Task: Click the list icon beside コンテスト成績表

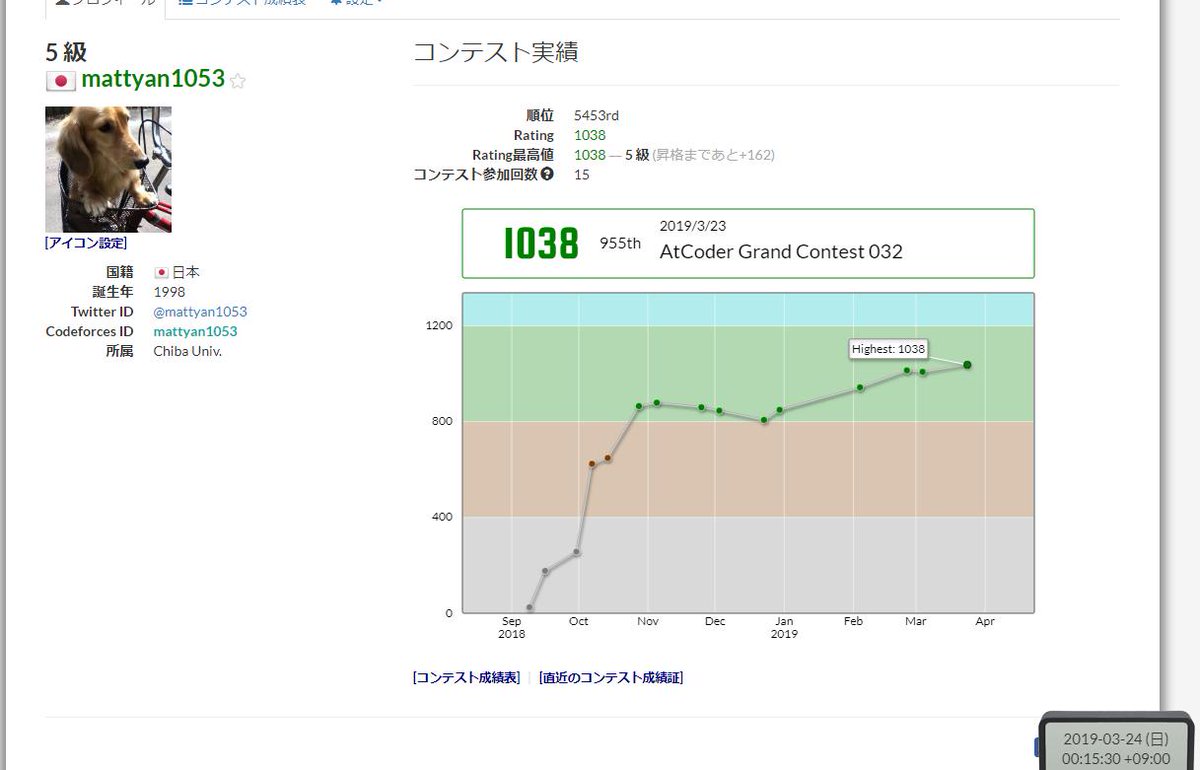Action: point(185,3)
